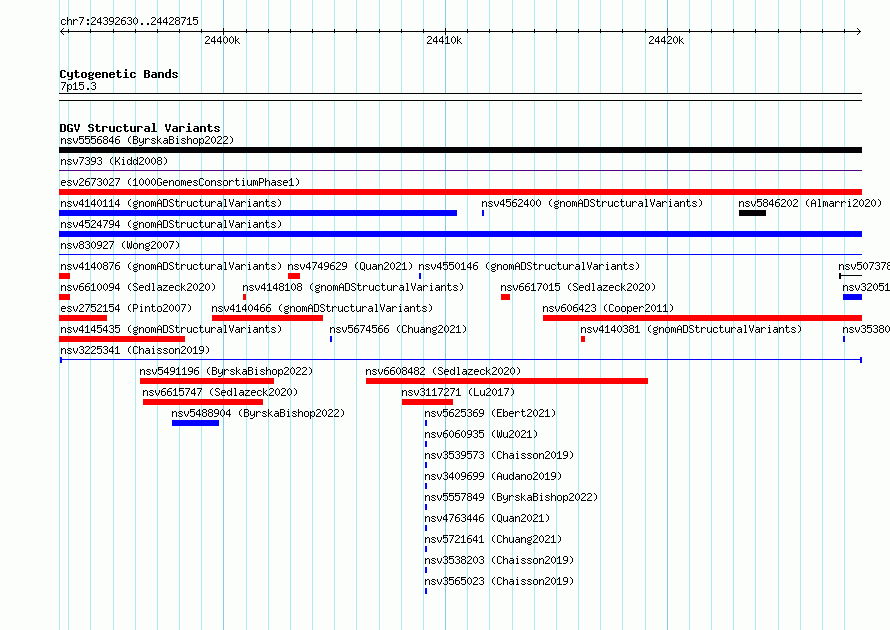Open nsv6060935 (Wu2021) label

pyautogui.click(x=481, y=434)
